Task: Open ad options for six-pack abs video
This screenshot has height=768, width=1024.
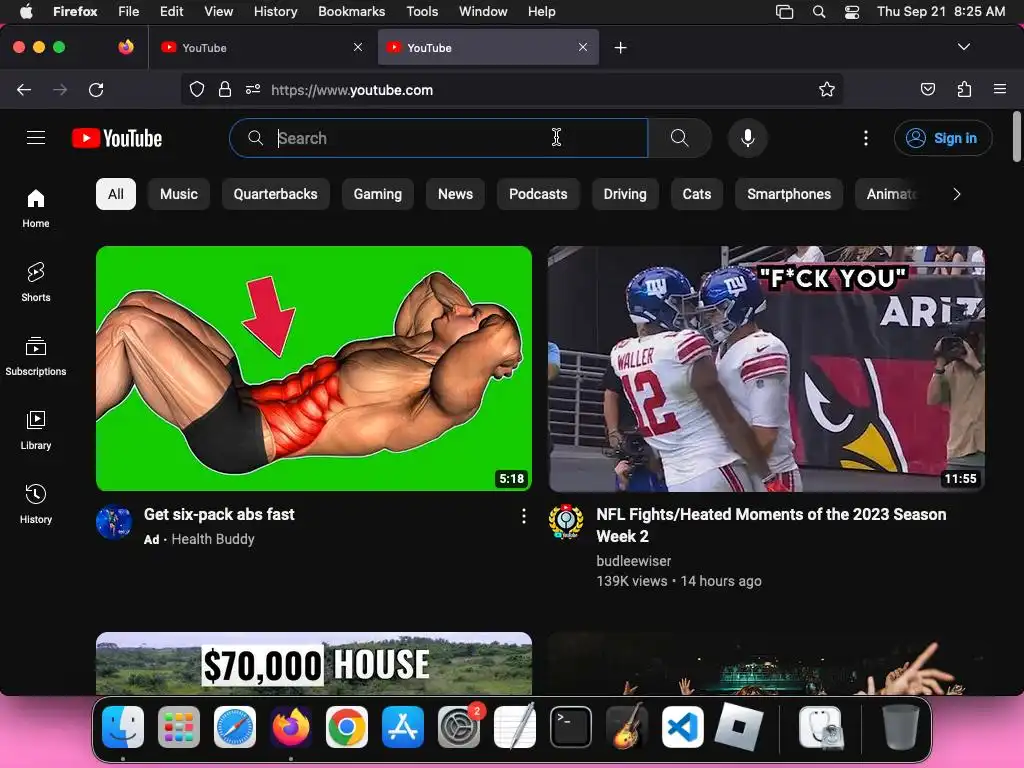Action: (524, 517)
